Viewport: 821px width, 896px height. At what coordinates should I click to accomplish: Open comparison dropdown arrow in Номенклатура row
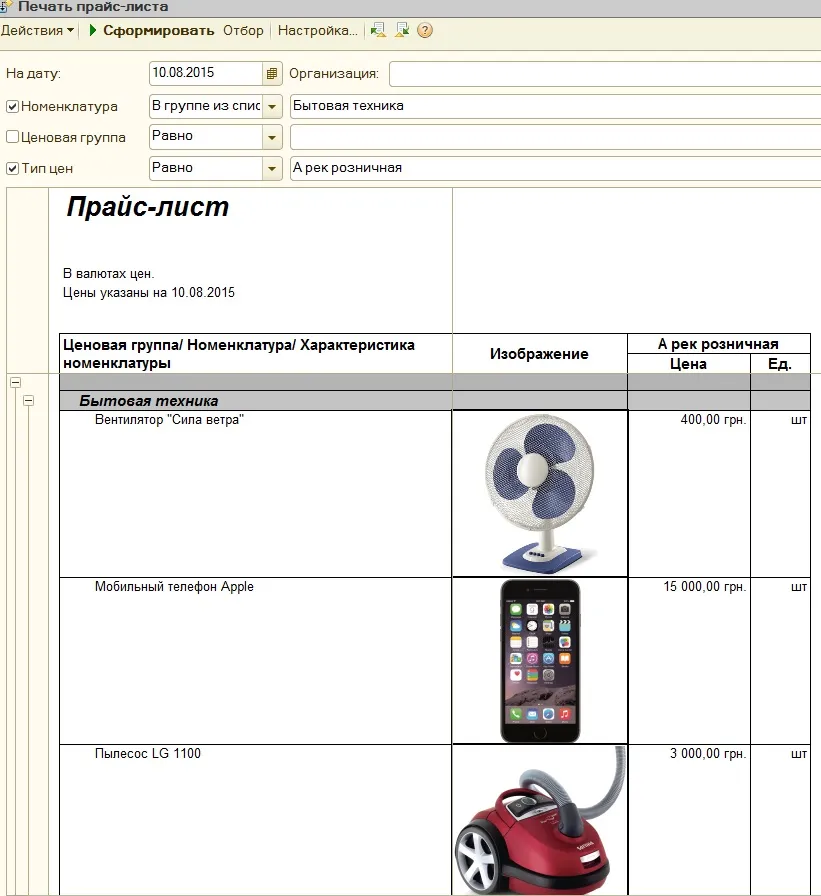click(x=273, y=106)
